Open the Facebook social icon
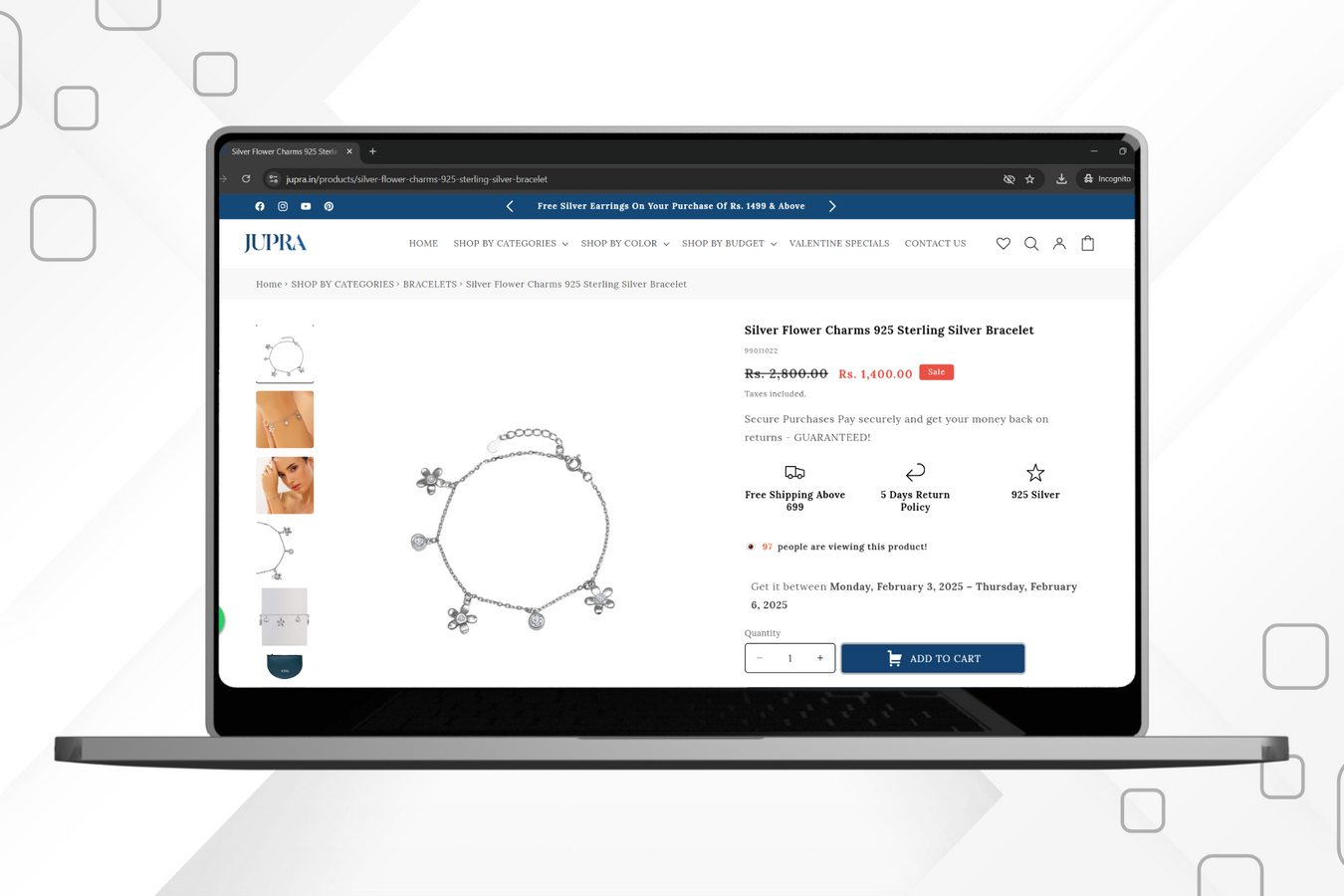1344x896 pixels. pyautogui.click(x=260, y=206)
